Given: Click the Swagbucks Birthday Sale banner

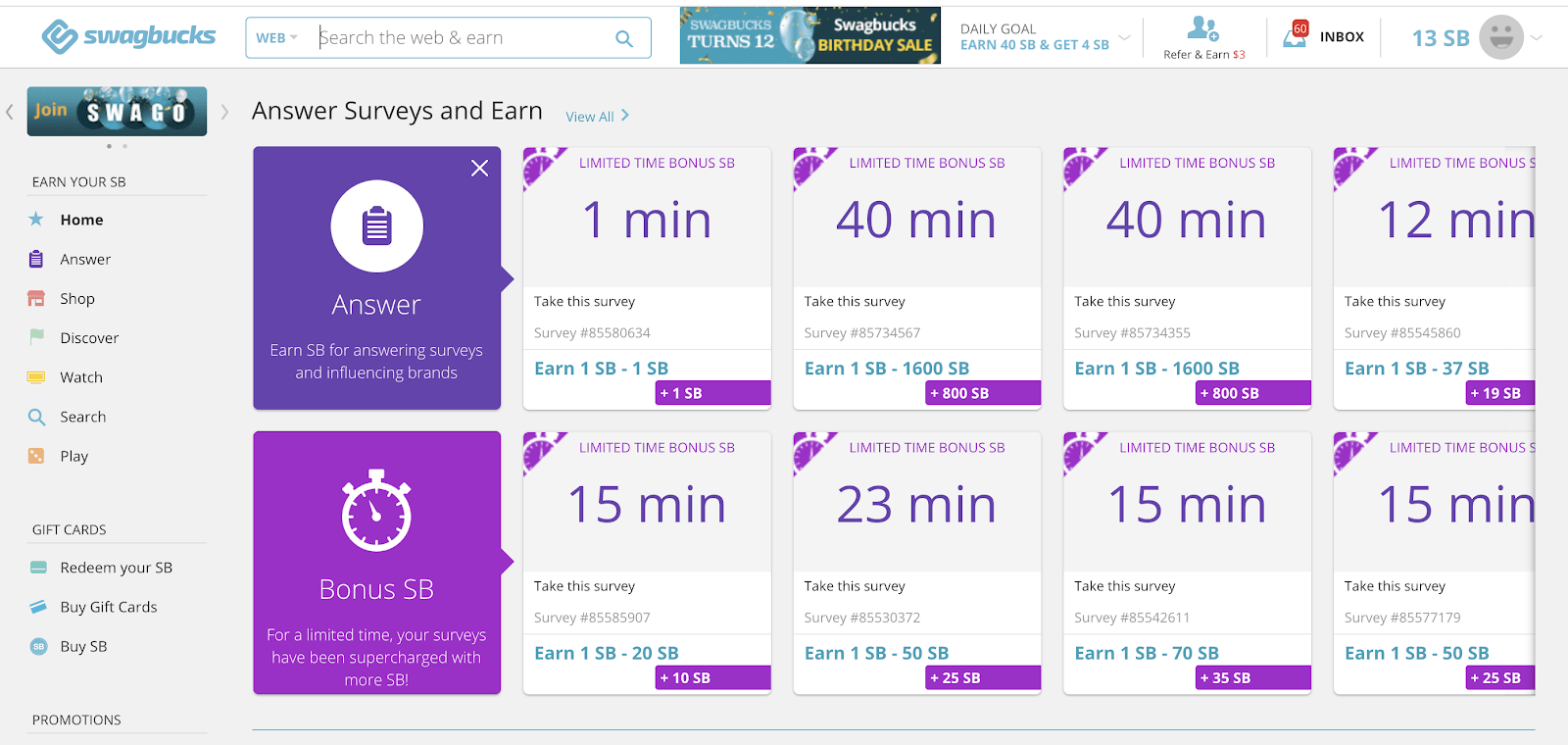Looking at the screenshot, I should point(809,36).
